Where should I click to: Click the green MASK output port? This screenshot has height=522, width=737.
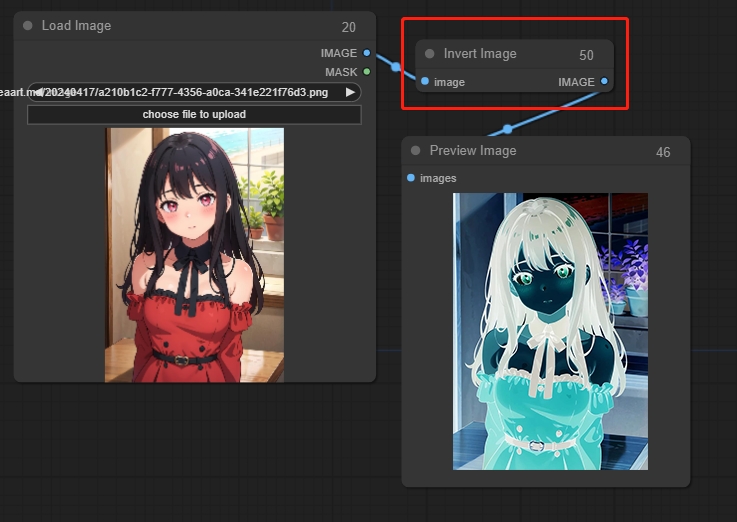[x=367, y=72]
